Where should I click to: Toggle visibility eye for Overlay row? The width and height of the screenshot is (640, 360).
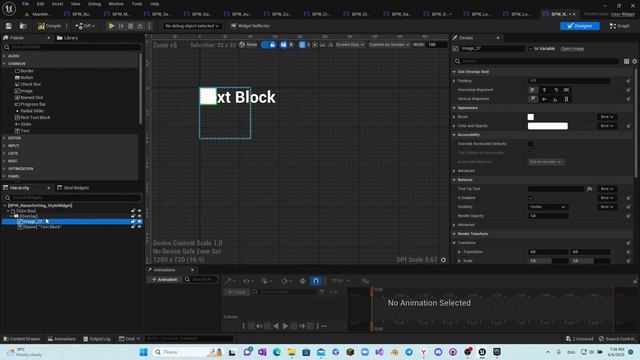coord(139,216)
